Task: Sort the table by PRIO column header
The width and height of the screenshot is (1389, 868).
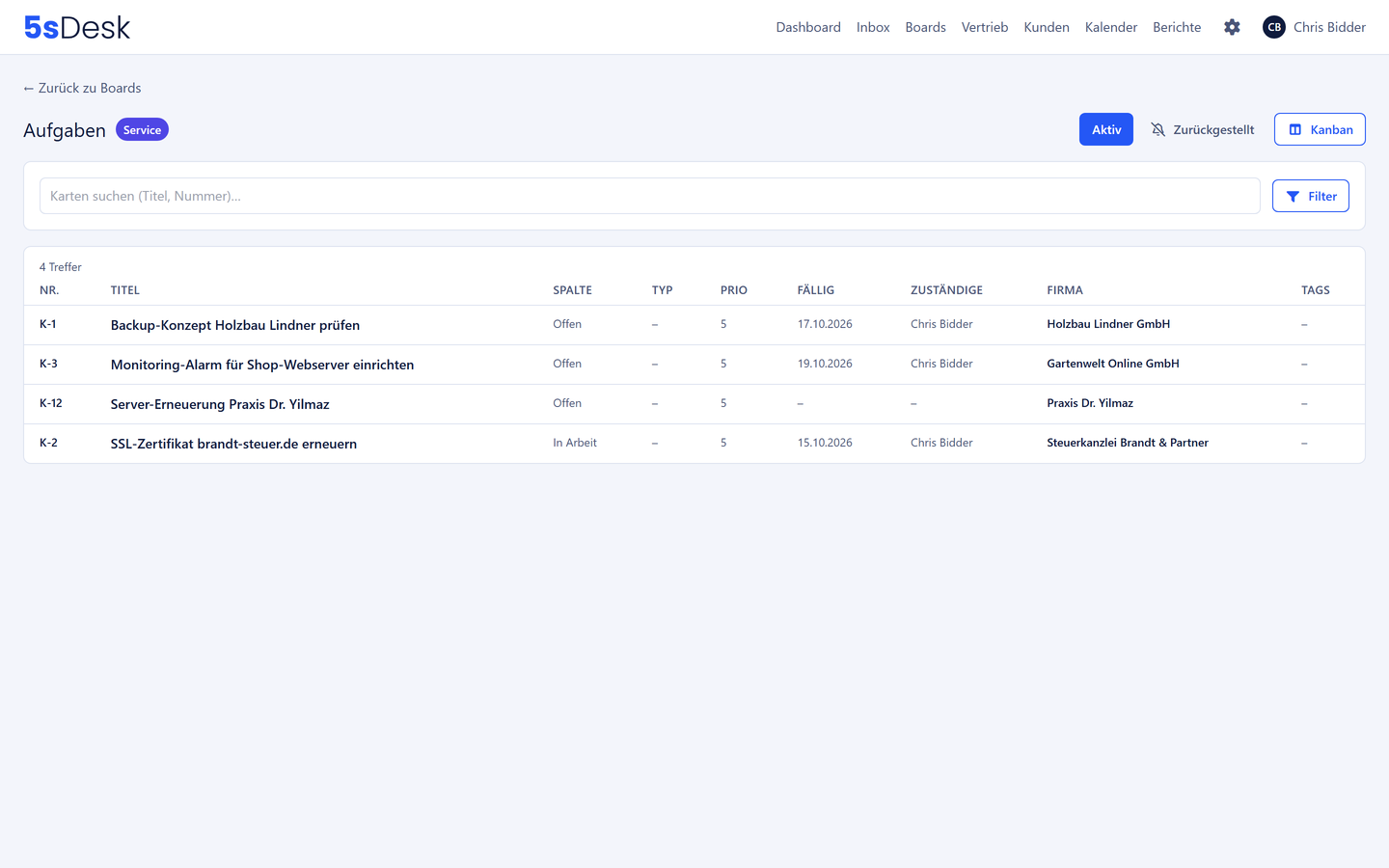Action: pos(734,290)
